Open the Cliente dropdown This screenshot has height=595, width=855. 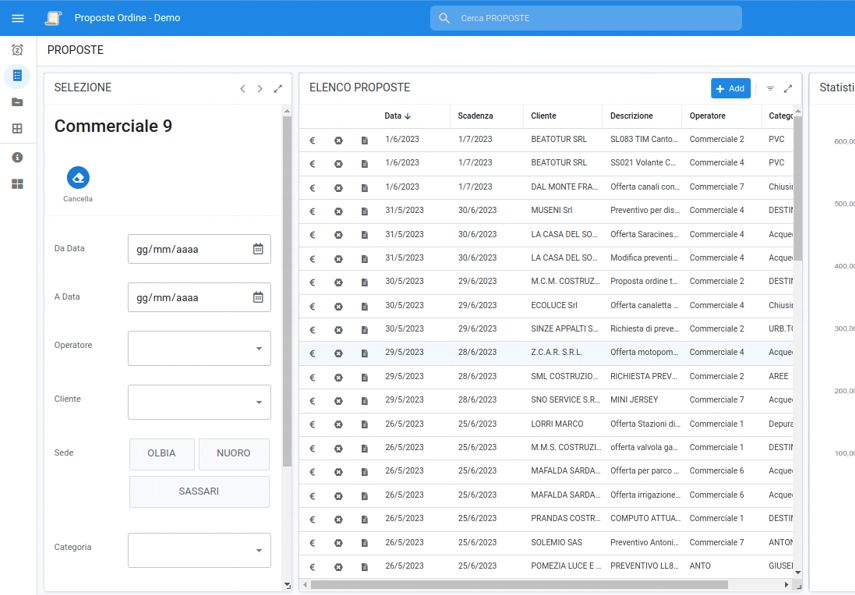coord(199,402)
